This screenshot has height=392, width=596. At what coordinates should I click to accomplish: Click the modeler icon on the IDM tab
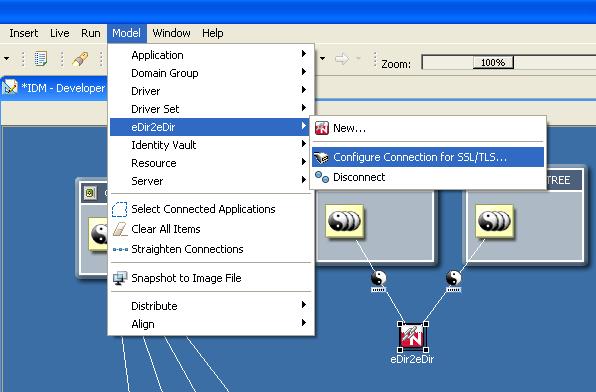(x=10, y=87)
